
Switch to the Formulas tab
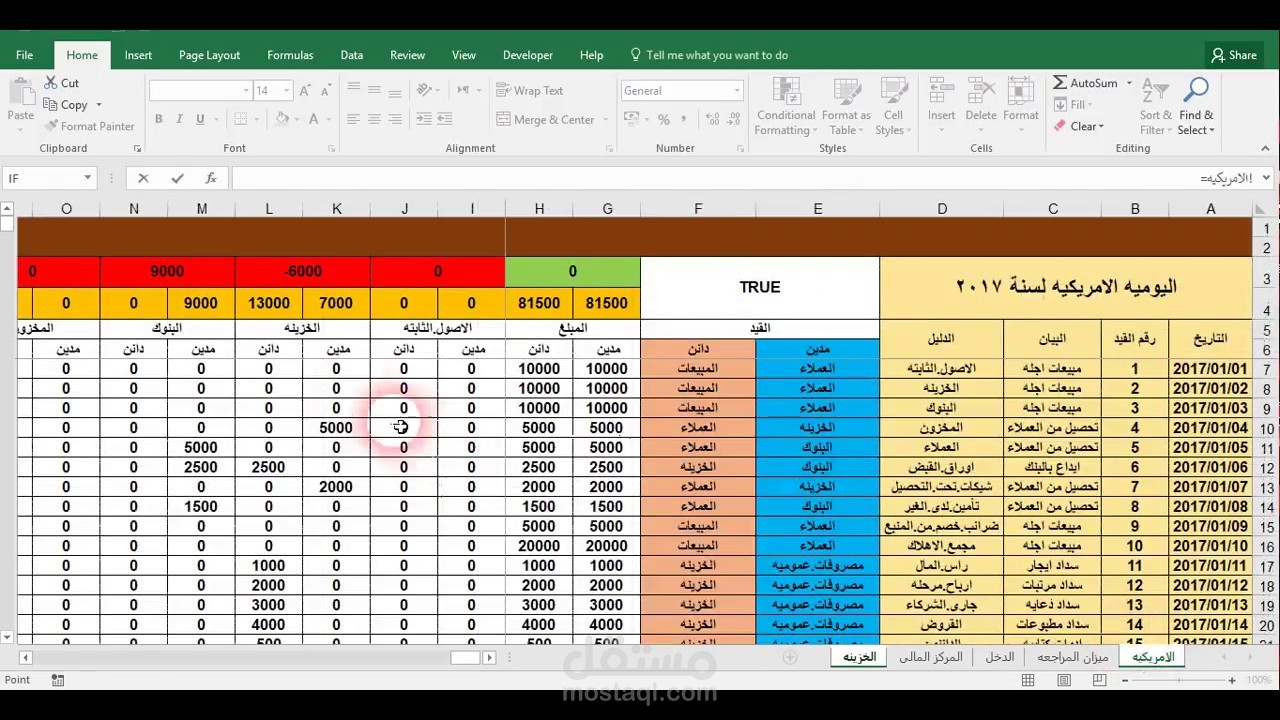tap(290, 55)
